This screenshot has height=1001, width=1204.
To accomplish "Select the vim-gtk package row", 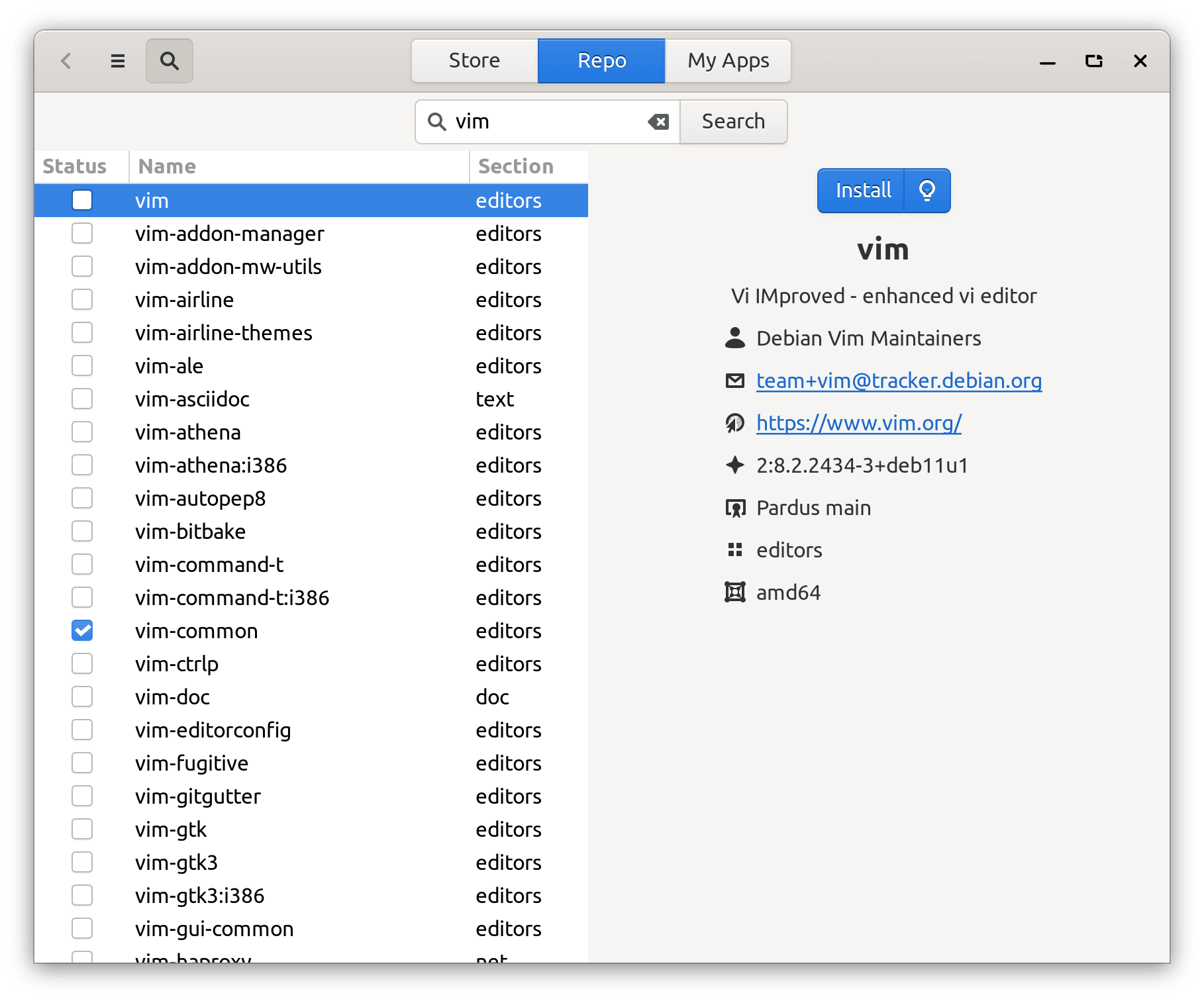I will click(311, 829).
